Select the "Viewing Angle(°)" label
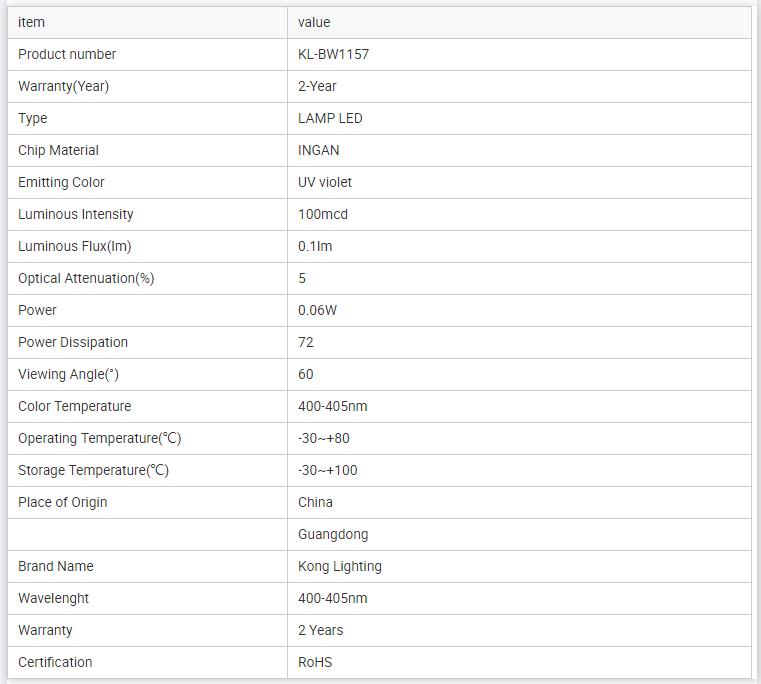 coord(68,374)
